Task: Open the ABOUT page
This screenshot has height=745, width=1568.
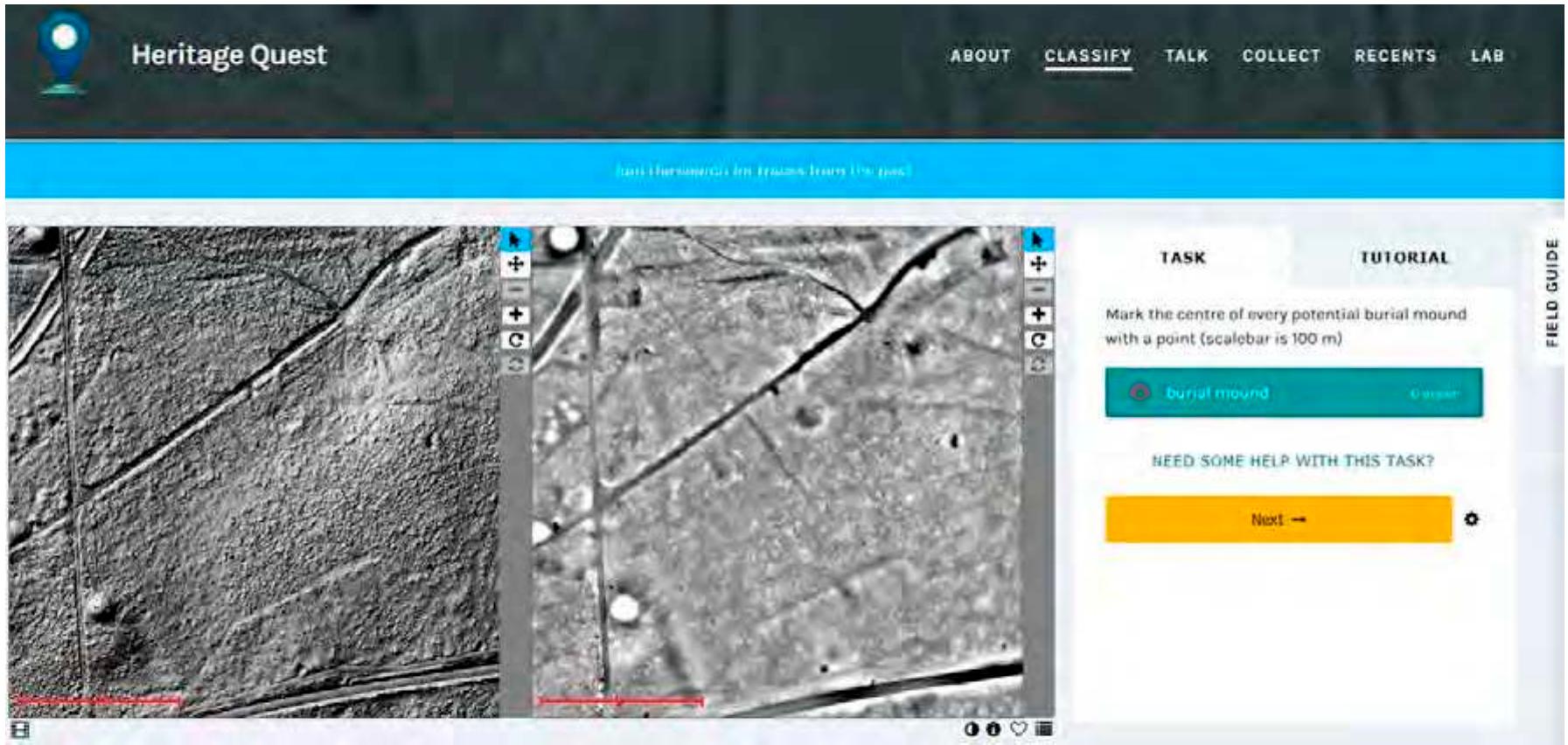Action: tap(980, 56)
